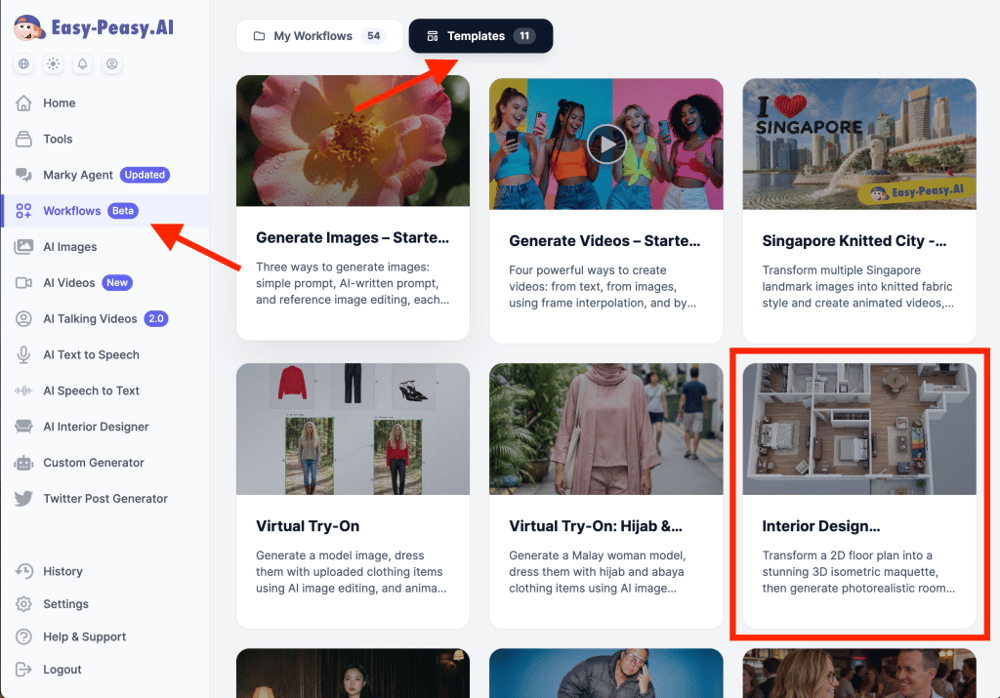
Task: Play the Generate Videos preview
Action: point(606,144)
